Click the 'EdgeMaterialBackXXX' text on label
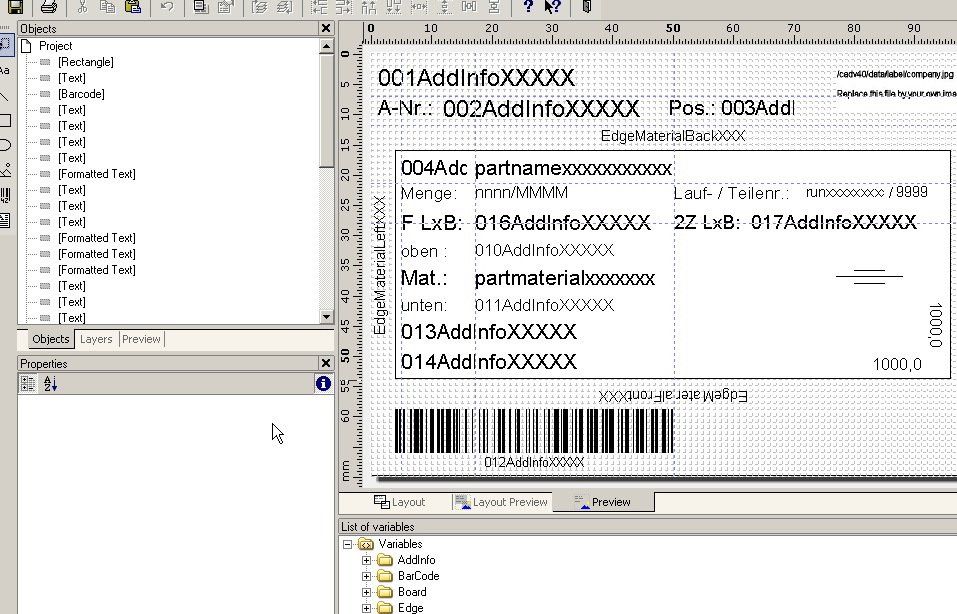Image resolution: width=957 pixels, height=614 pixels. pos(673,135)
